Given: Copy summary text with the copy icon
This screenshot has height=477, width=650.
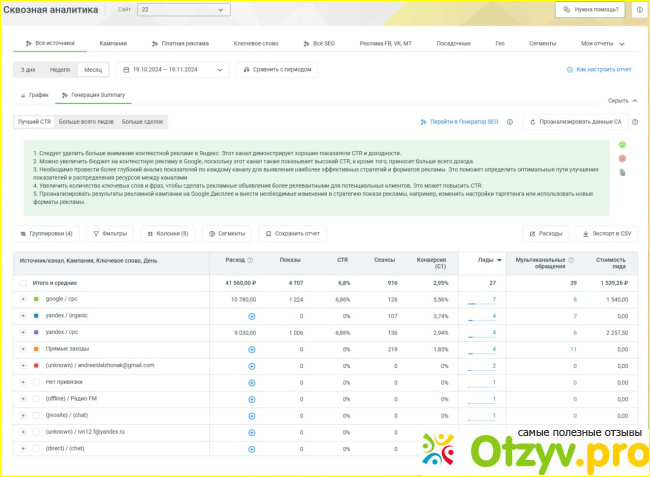Looking at the screenshot, I should click(622, 172).
